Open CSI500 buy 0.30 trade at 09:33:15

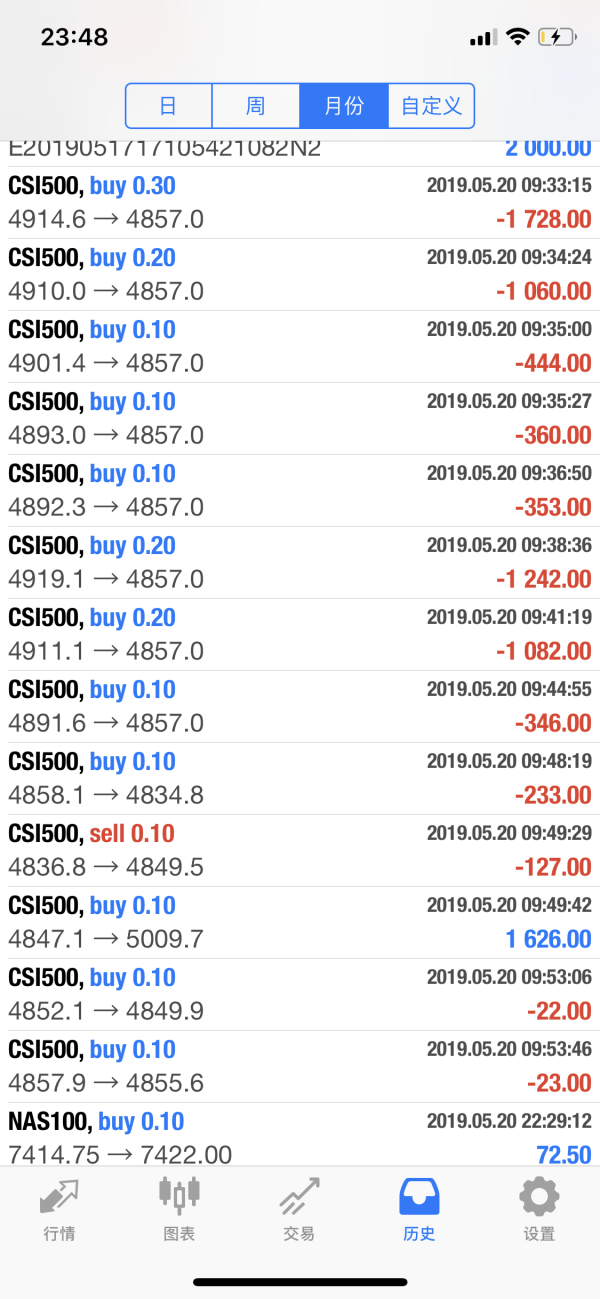coord(300,202)
